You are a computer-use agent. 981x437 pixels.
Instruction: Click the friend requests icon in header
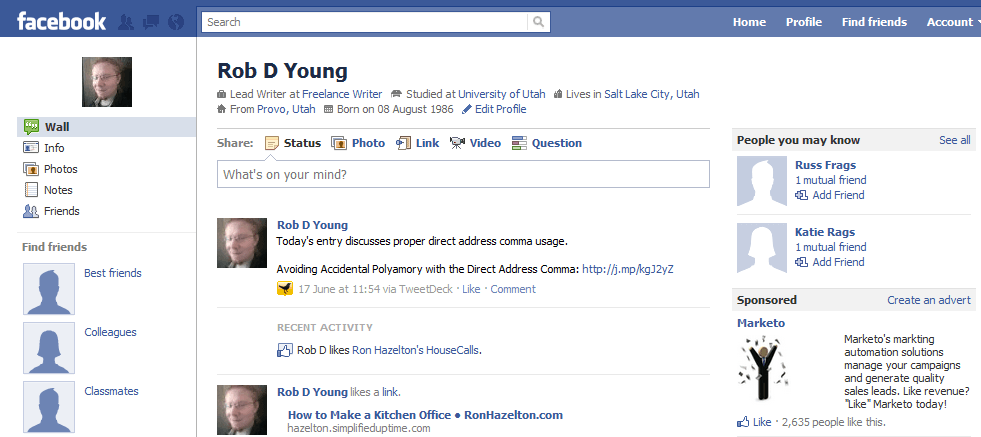[x=127, y=22]
